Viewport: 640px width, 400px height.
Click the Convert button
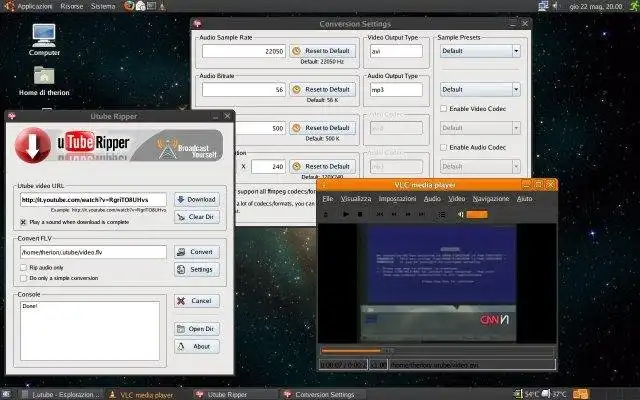tap(197, 252)
